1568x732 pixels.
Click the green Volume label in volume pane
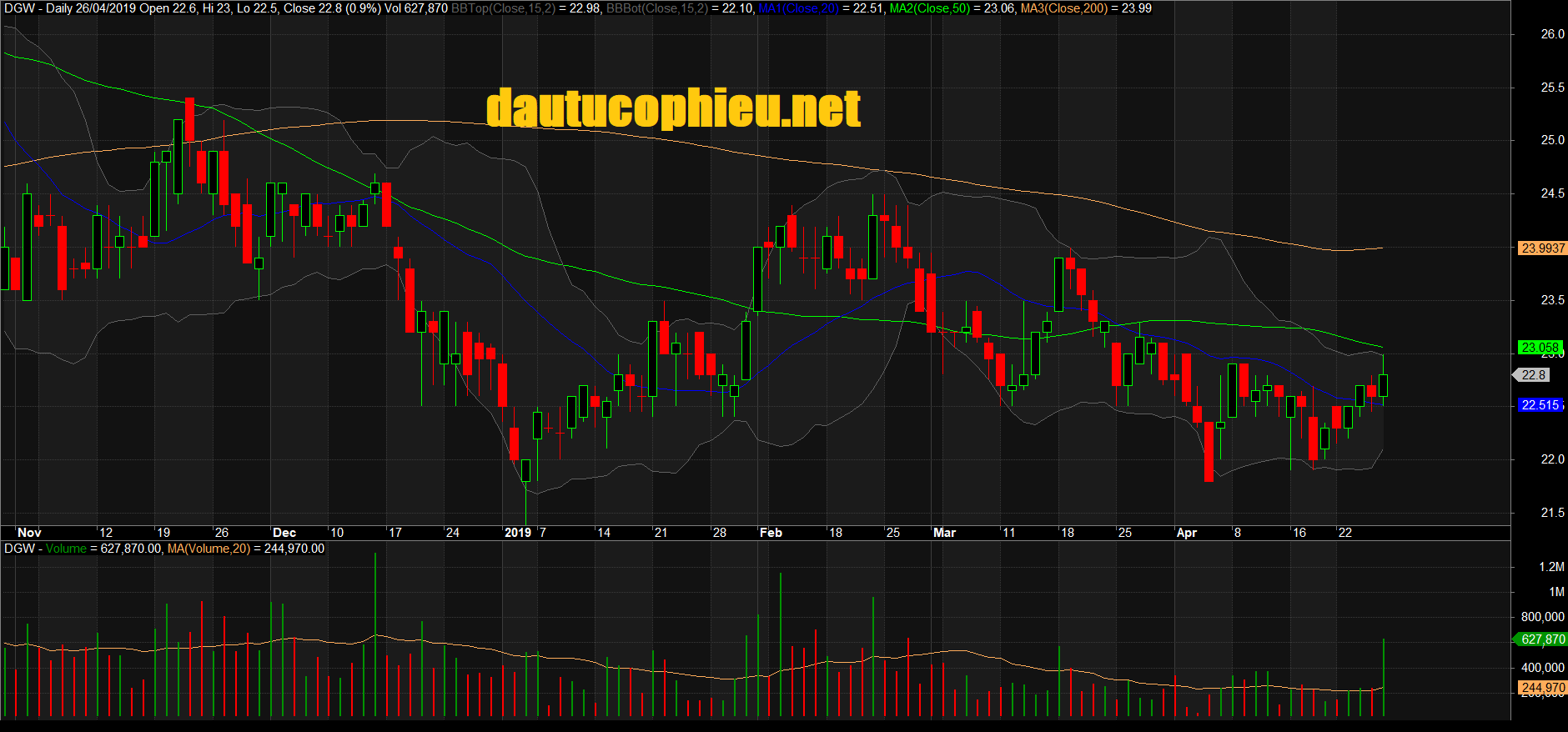(x=66, y=549)
